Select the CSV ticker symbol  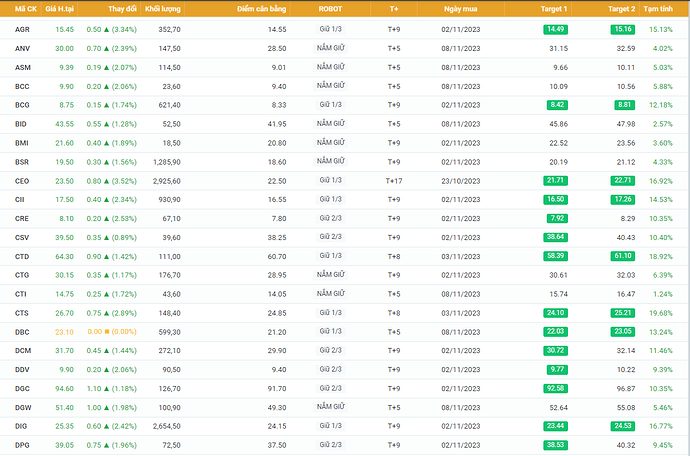tap(22, 238)
